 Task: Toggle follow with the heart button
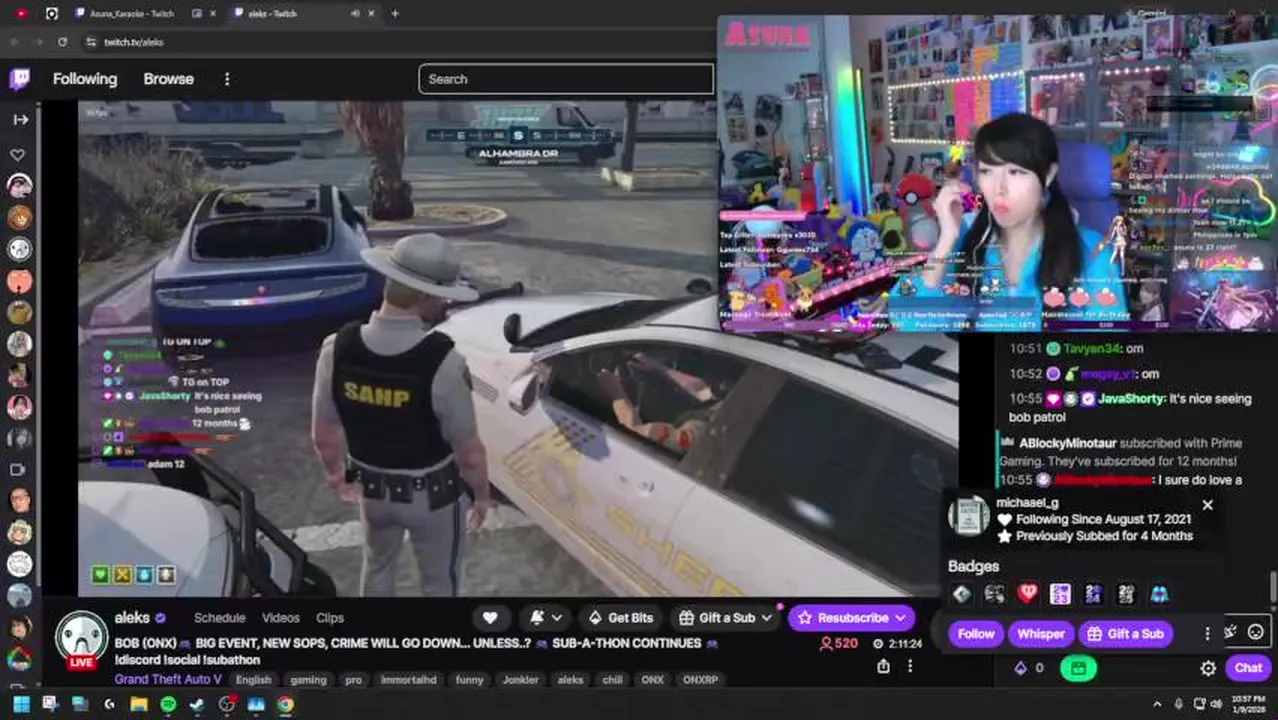[x=490, y=618]
